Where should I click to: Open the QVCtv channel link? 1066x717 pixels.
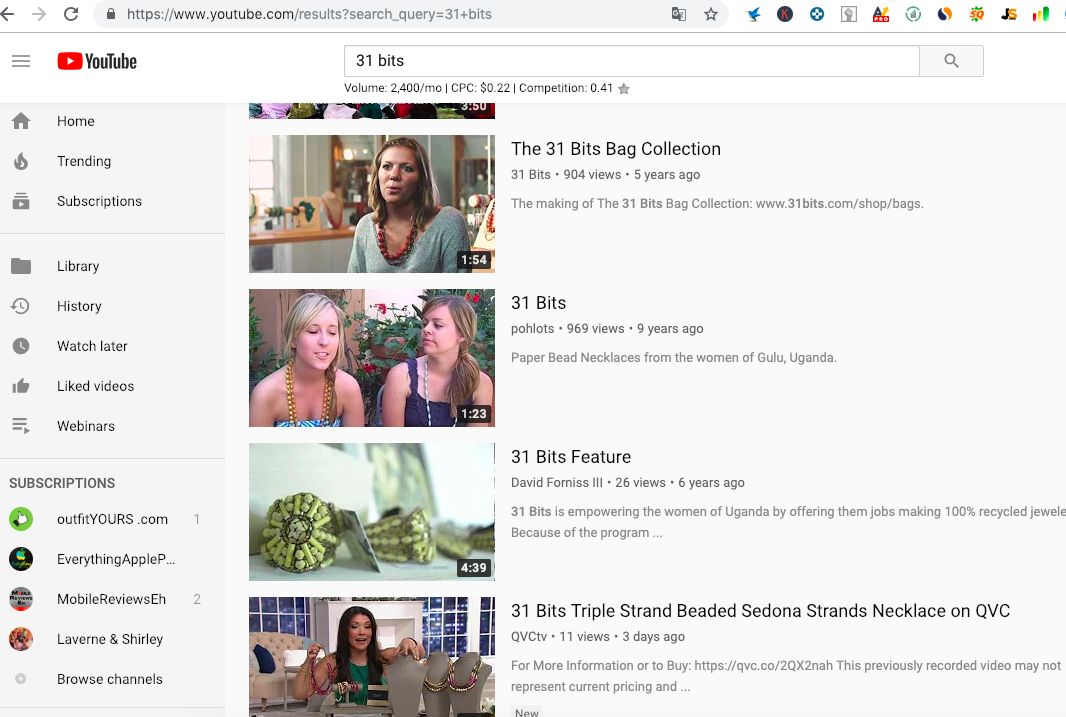tap(529, 637)
